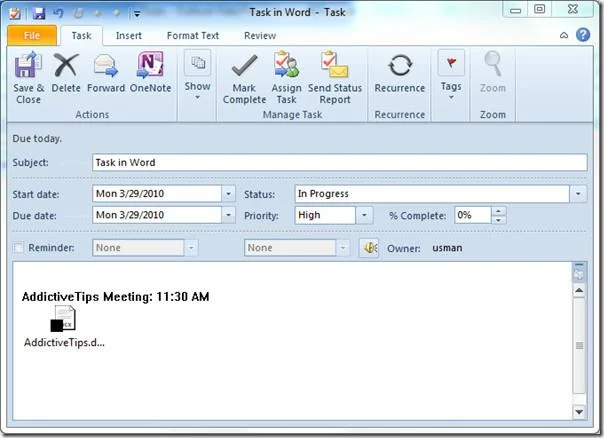
Task: Open the Show dropdown button
Action: (198, 76)
